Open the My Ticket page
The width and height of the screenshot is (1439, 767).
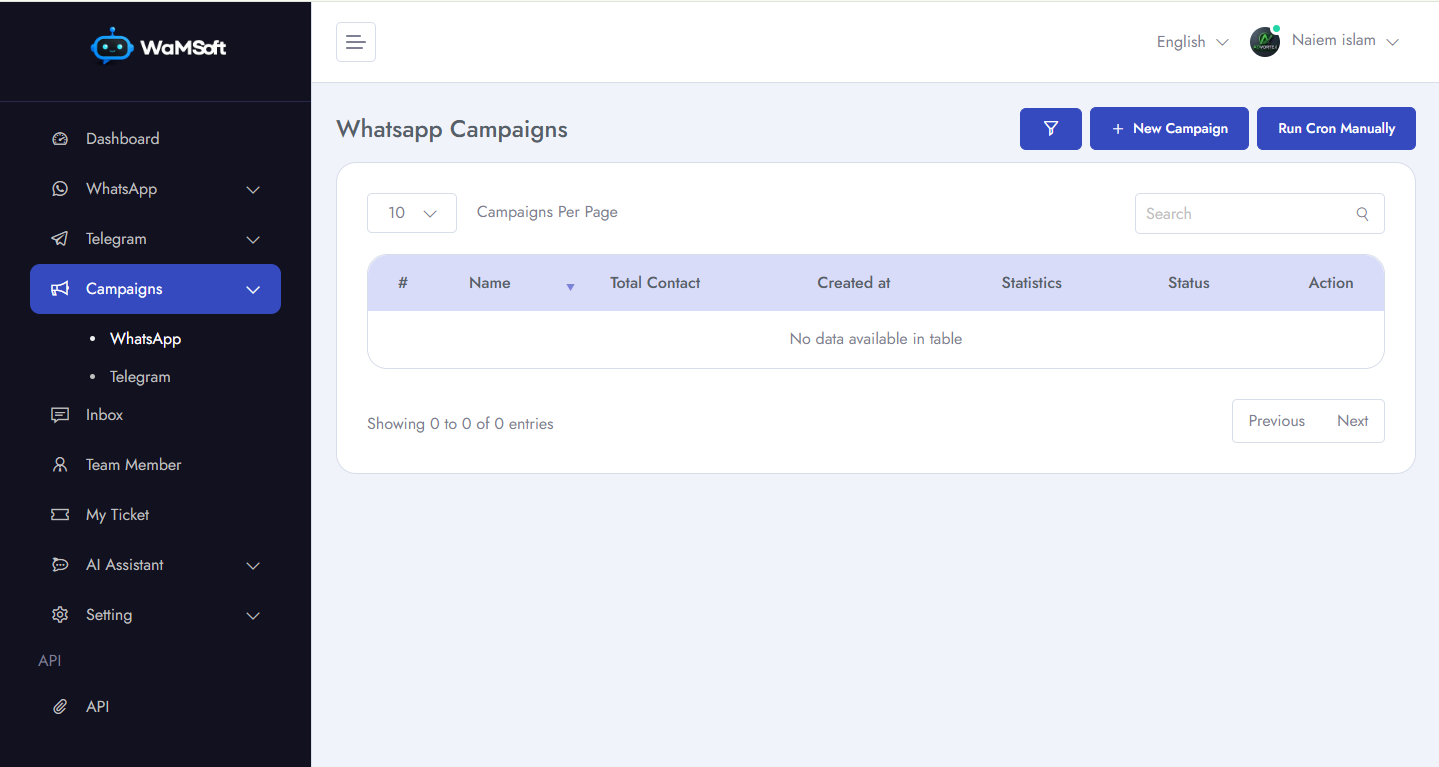[x=155, y=515]
